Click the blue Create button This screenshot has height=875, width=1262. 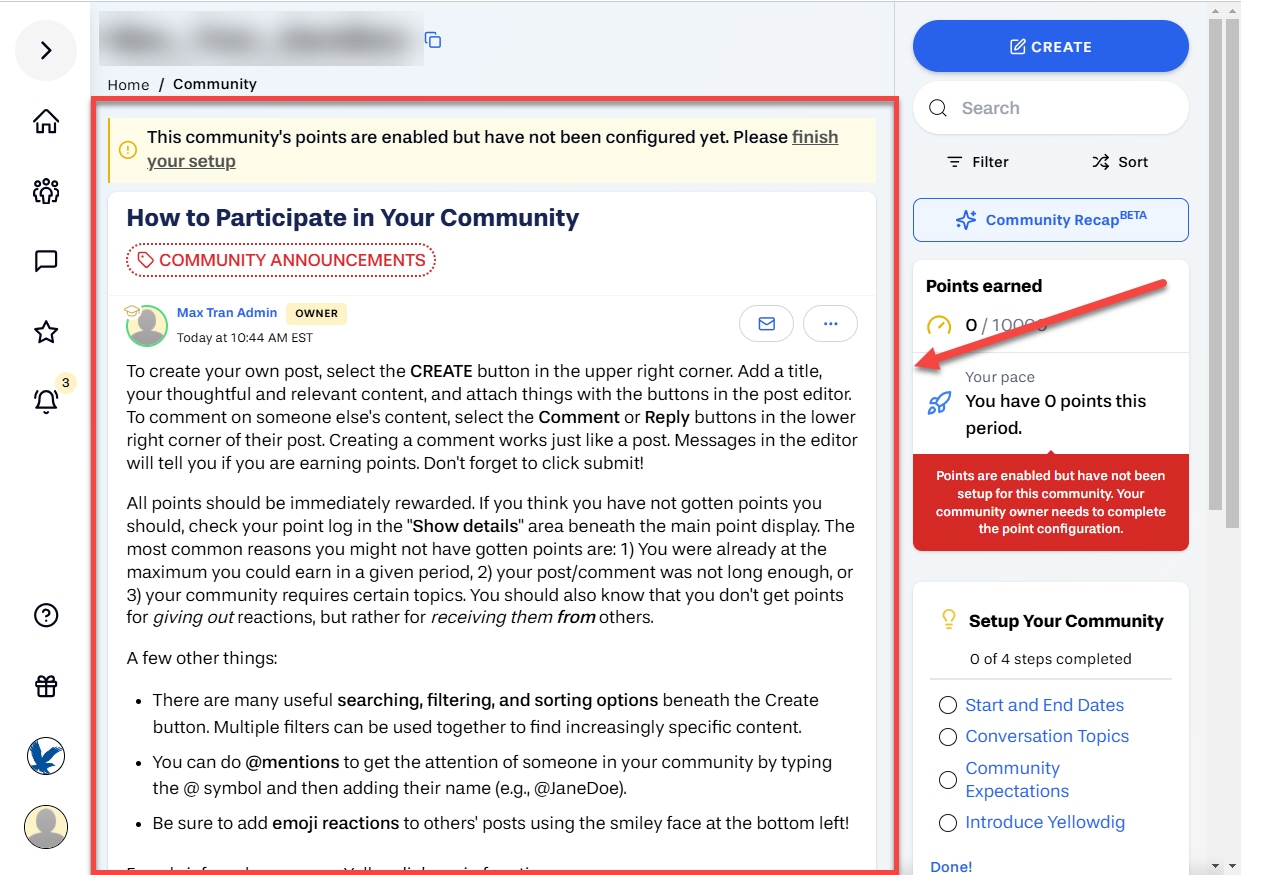click(x=1051, y=47)
